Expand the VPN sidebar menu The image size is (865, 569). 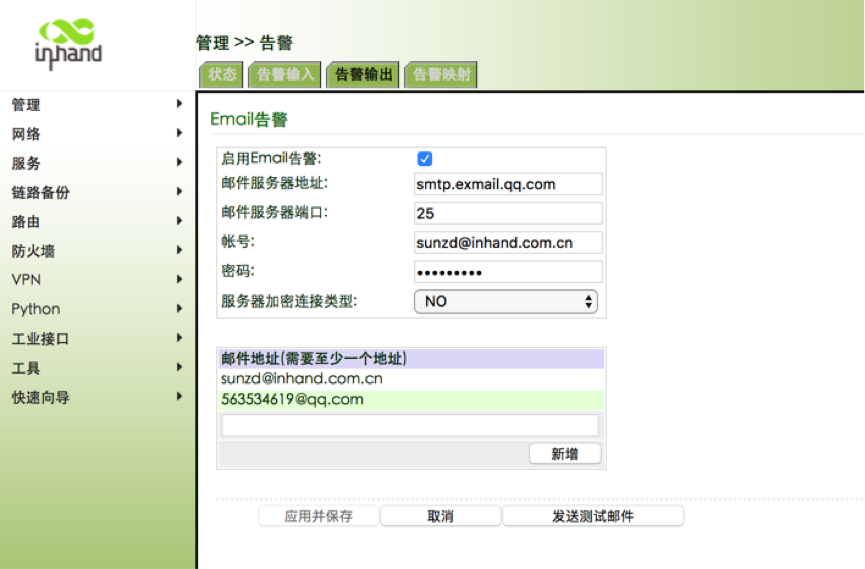[97, 280]
